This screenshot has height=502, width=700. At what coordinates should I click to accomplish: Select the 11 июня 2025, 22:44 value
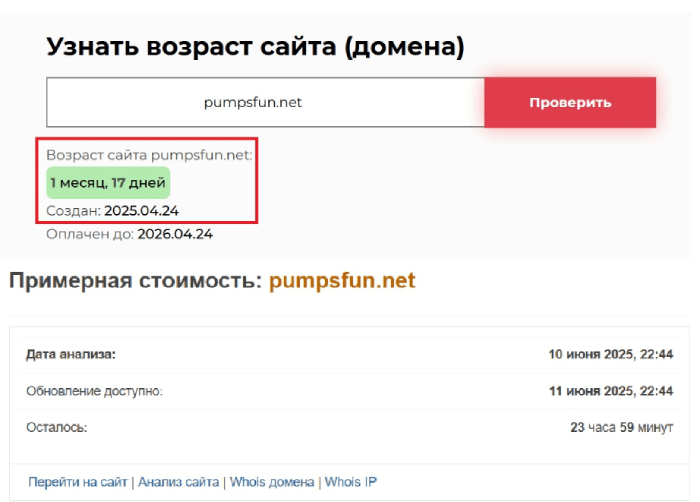click(x=611, y=391)
